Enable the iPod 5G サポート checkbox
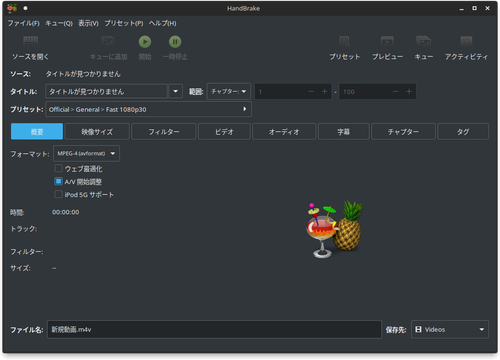 pos(58,194)
